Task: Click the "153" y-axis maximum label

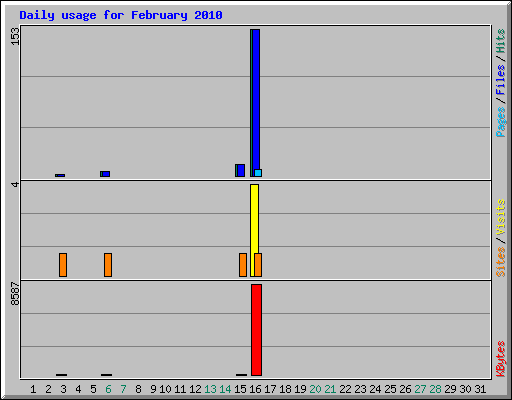Action: pos(15,36)
